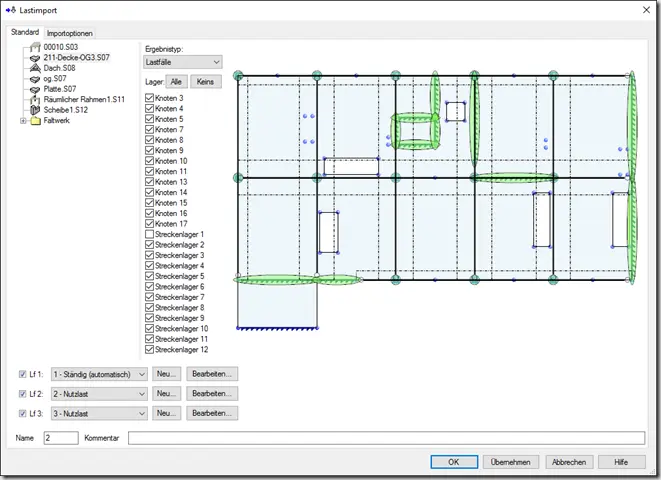This screenshot has width=661, height=480.
Task: Close the Lastimport dialog
Action: 646,10
